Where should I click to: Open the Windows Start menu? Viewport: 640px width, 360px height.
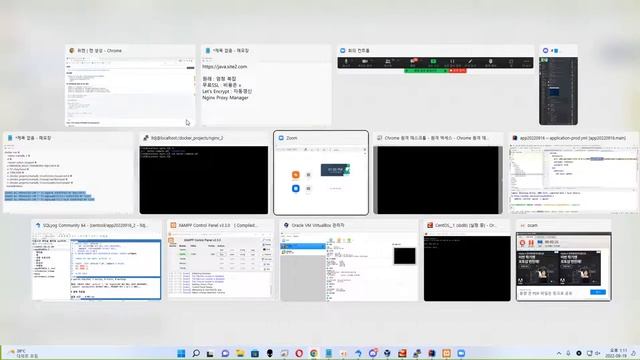(181, 353)
